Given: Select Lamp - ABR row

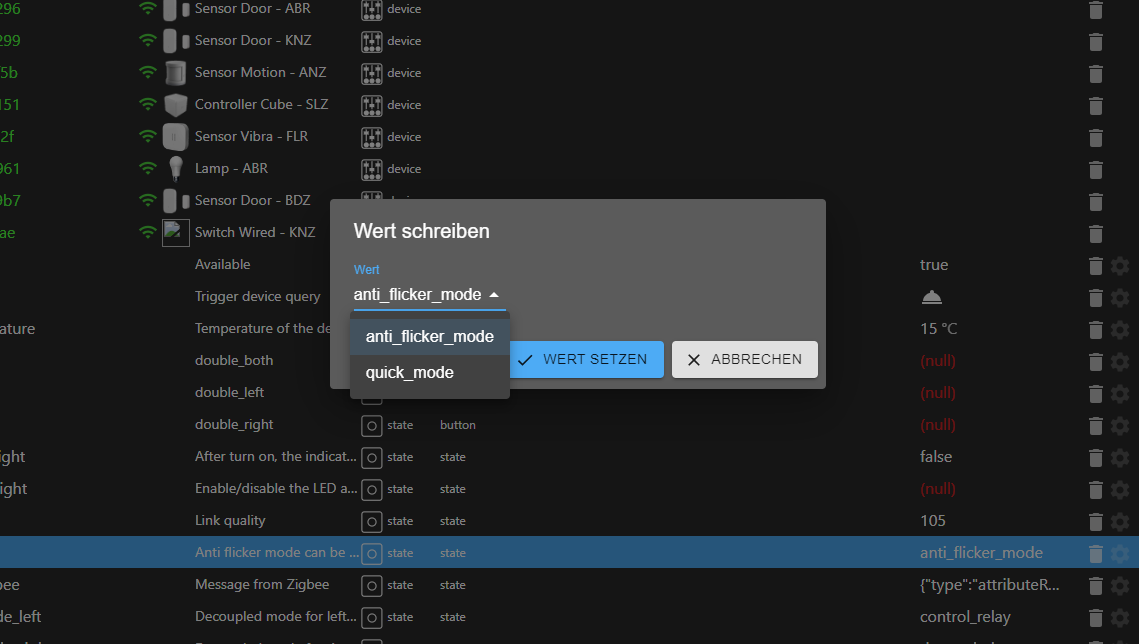Looking at the screenshot, I should coord(570,168).
